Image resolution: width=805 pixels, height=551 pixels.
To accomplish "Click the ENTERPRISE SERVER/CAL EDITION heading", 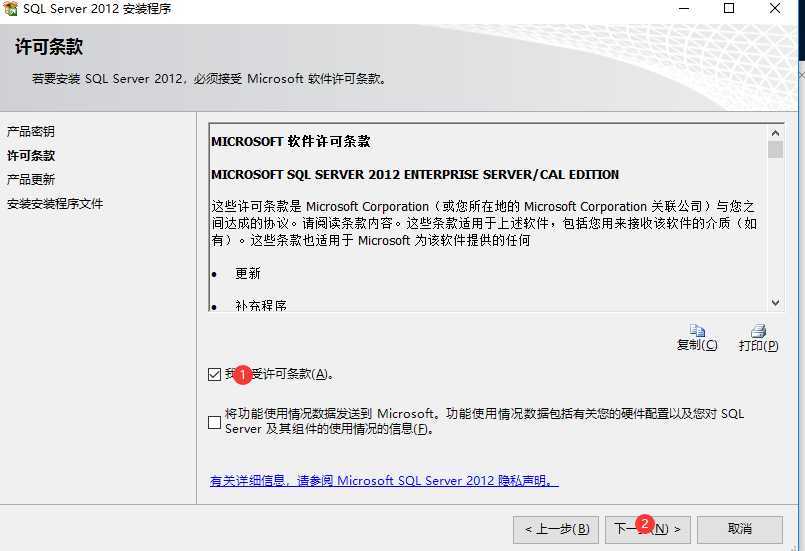I will pyautogui.click(x=415, y=175).
